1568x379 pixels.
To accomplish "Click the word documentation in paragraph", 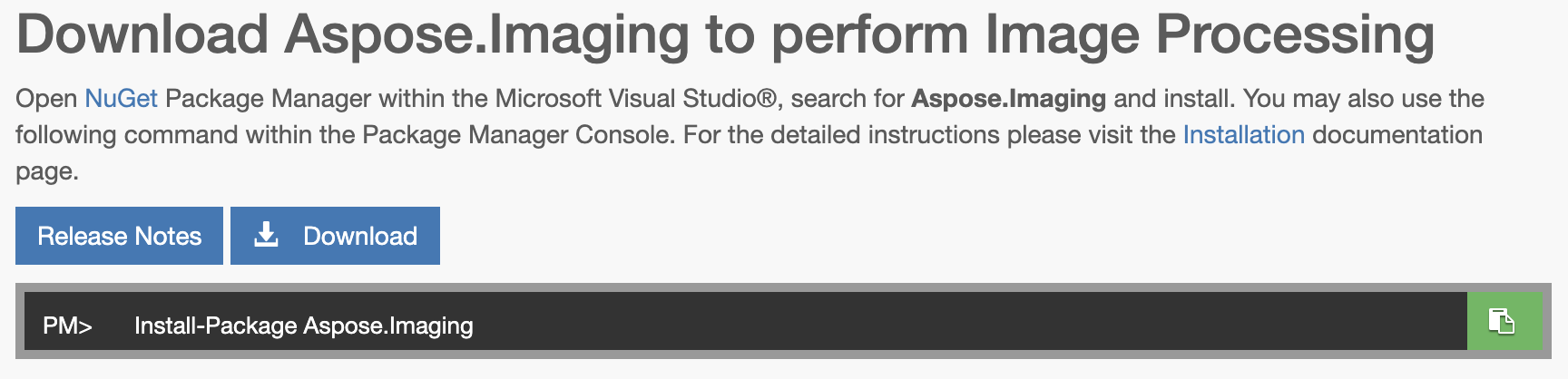I will 1396,135.
